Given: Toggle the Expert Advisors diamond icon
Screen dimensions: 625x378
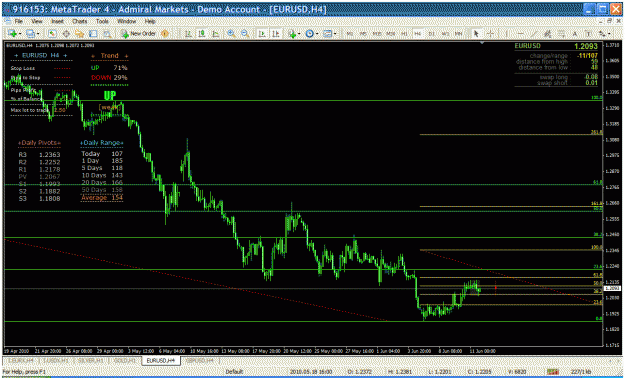Looking at the screenshot, I should pos(165,34).
